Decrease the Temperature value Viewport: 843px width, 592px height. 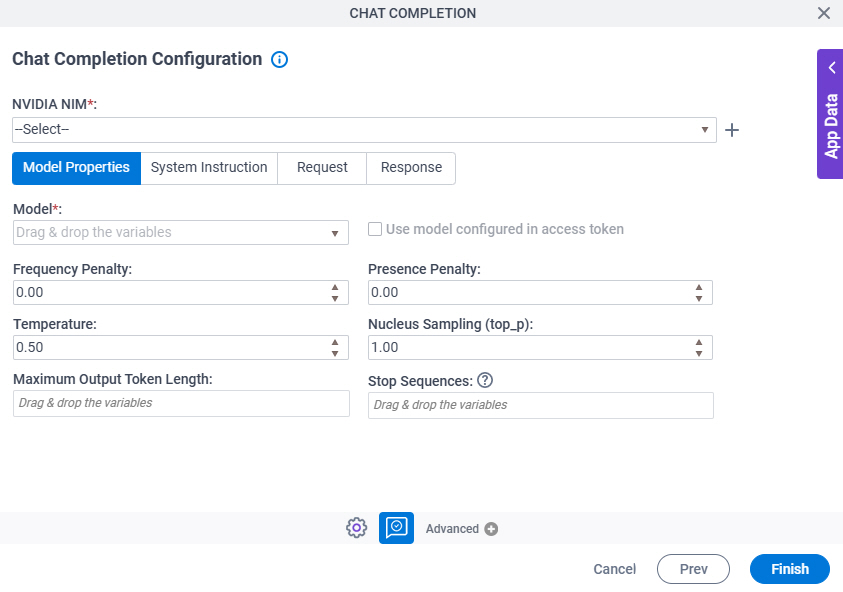coord(335,353)
